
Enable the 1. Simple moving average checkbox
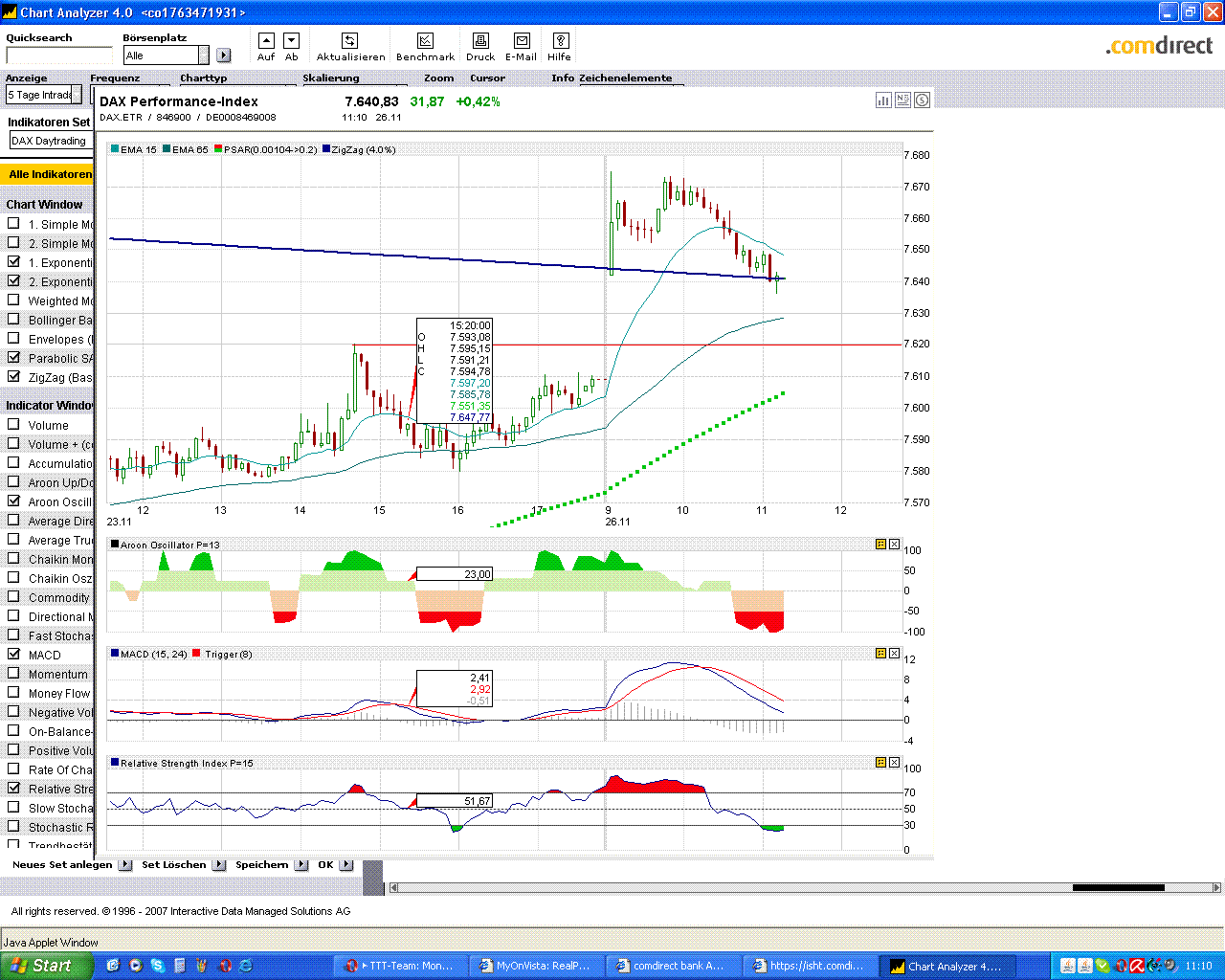coord(13,223)
